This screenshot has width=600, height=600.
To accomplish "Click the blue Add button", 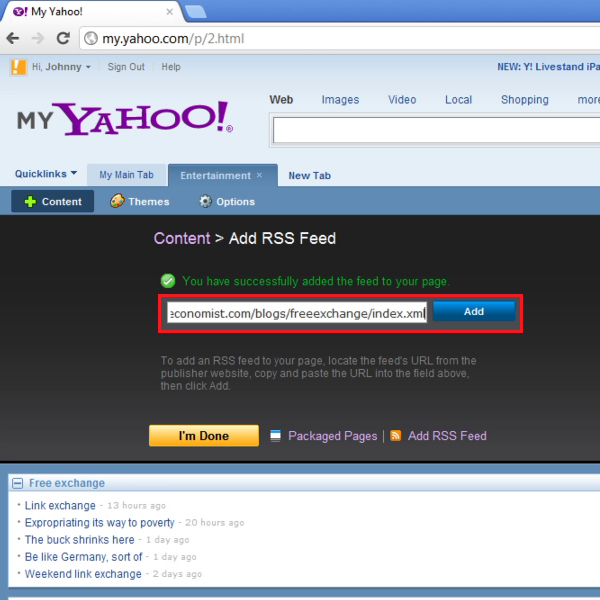I will [x=474, y=311].
